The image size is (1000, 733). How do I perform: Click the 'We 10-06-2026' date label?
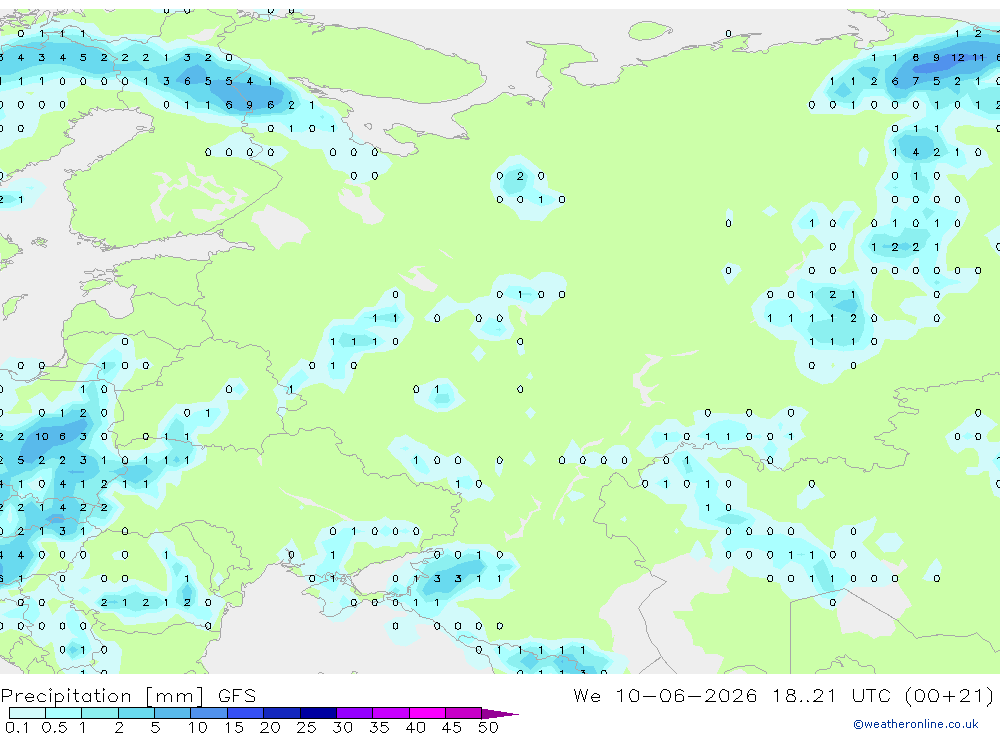665,695
